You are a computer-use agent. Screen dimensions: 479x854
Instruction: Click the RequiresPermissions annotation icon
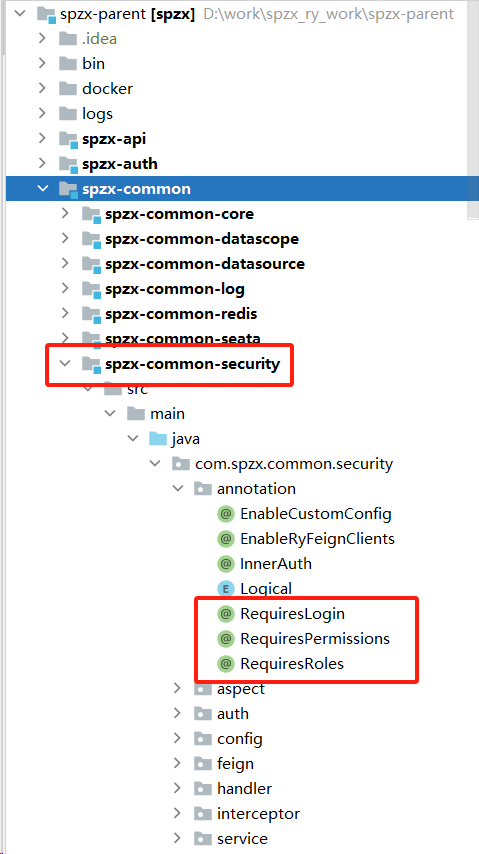(x=226, y=639)
